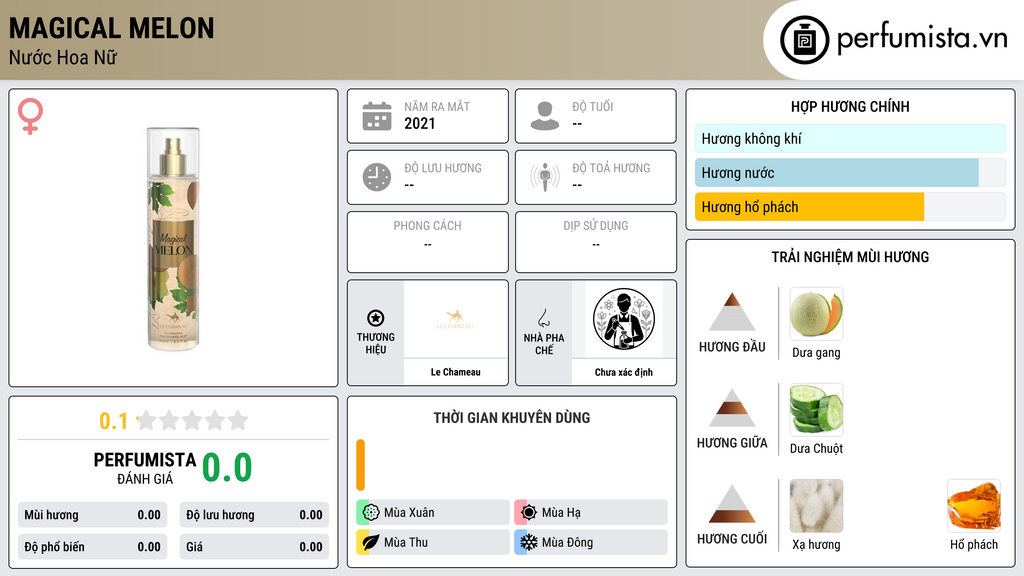Screen dimensions: 1024x576
Task: Click the female gender symbol icon
Action: [30, 116]
